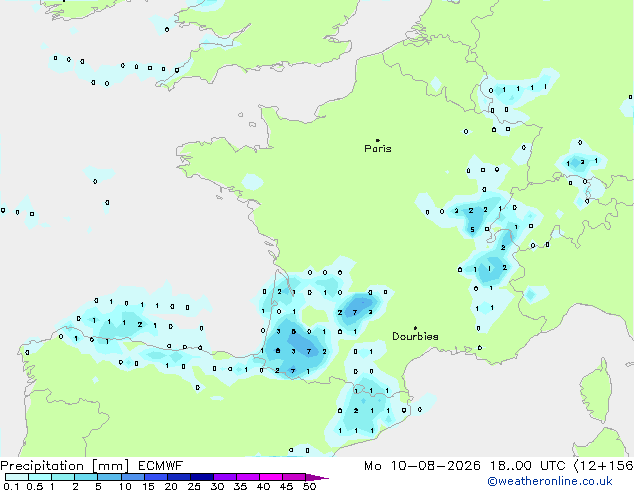
Task: Click the legend value 45
Action: tap(286, 486)
